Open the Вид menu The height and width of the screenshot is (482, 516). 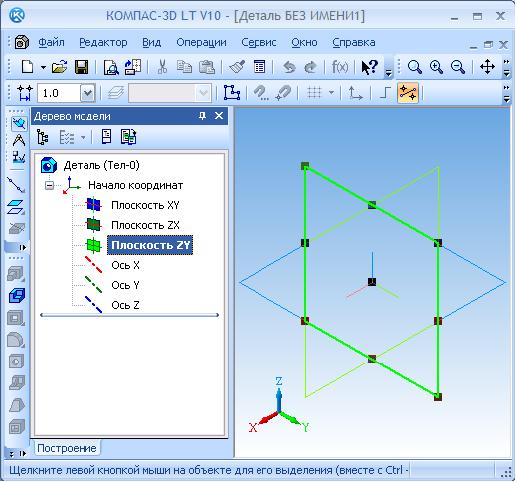pyautogui.click(x=152, y=42)
